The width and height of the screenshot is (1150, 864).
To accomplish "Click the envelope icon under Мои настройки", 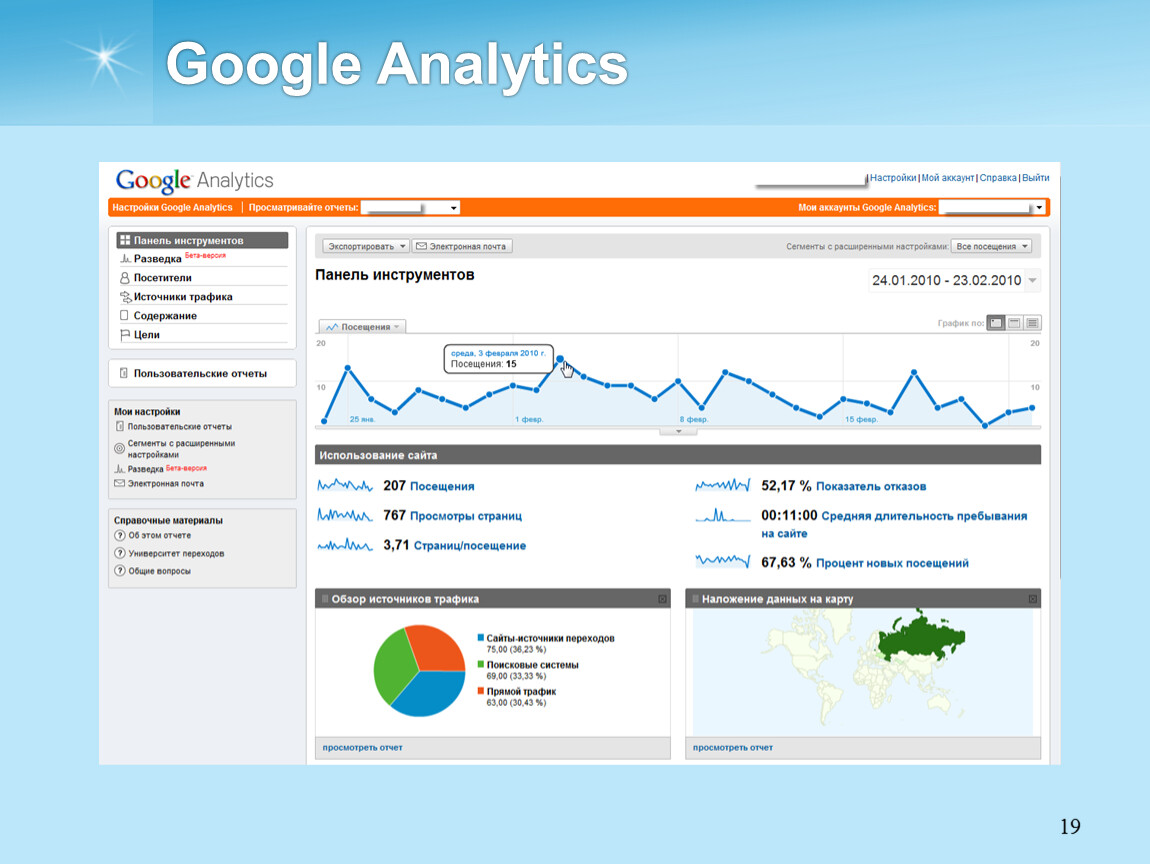I will coord(120,483).
